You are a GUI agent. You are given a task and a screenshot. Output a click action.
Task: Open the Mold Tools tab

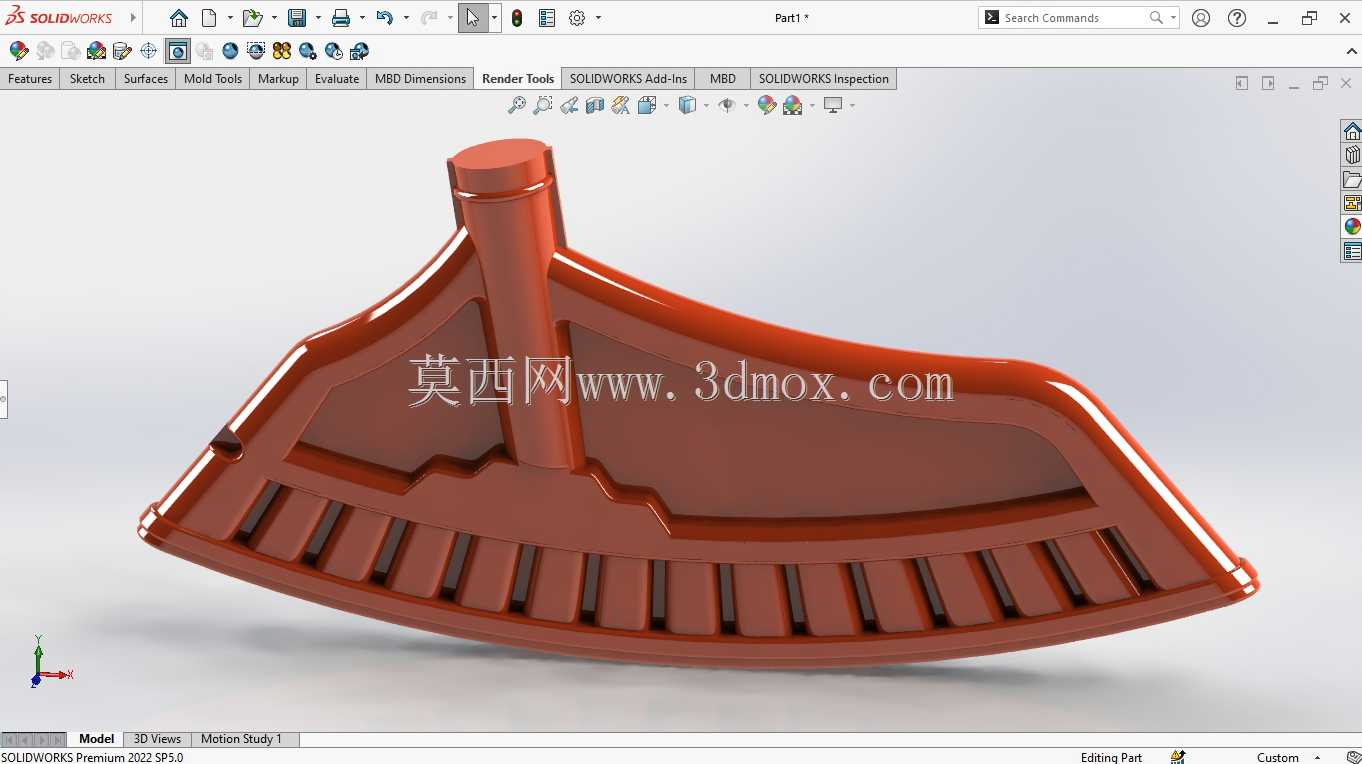(x=213, y=79)
